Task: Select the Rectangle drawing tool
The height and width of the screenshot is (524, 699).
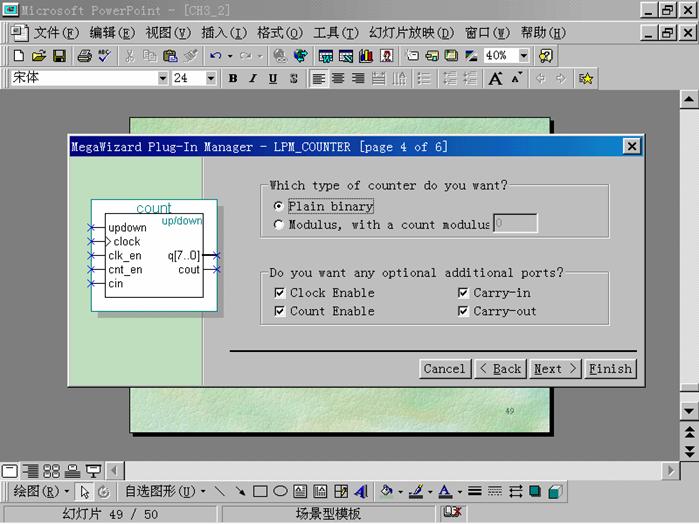Action: 260,491
